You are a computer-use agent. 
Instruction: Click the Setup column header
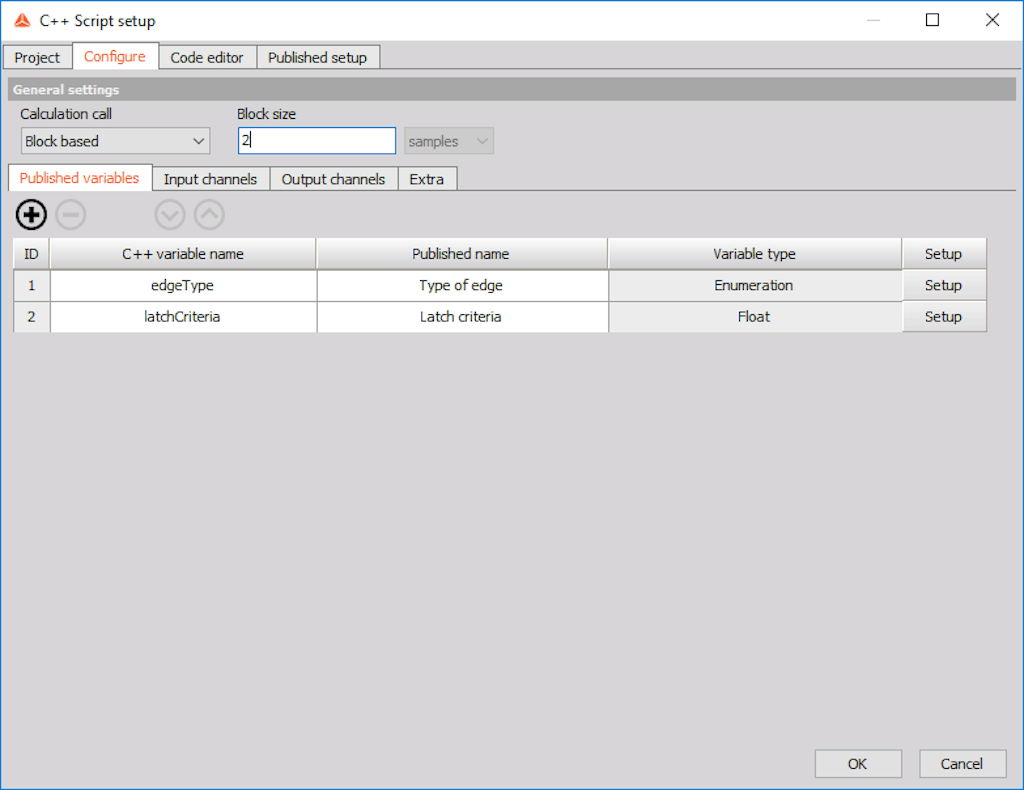pyautogui.click(x=944, y=254)
